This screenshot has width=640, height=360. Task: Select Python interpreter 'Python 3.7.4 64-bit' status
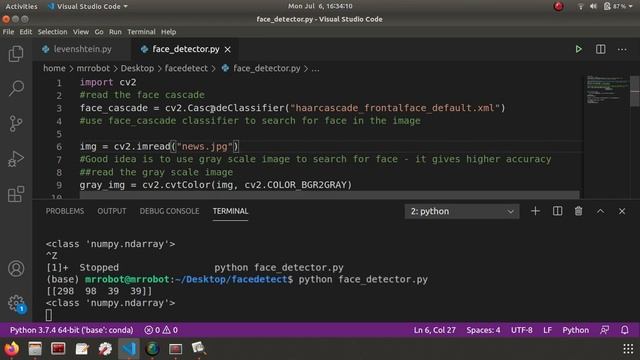pos(71,330)
